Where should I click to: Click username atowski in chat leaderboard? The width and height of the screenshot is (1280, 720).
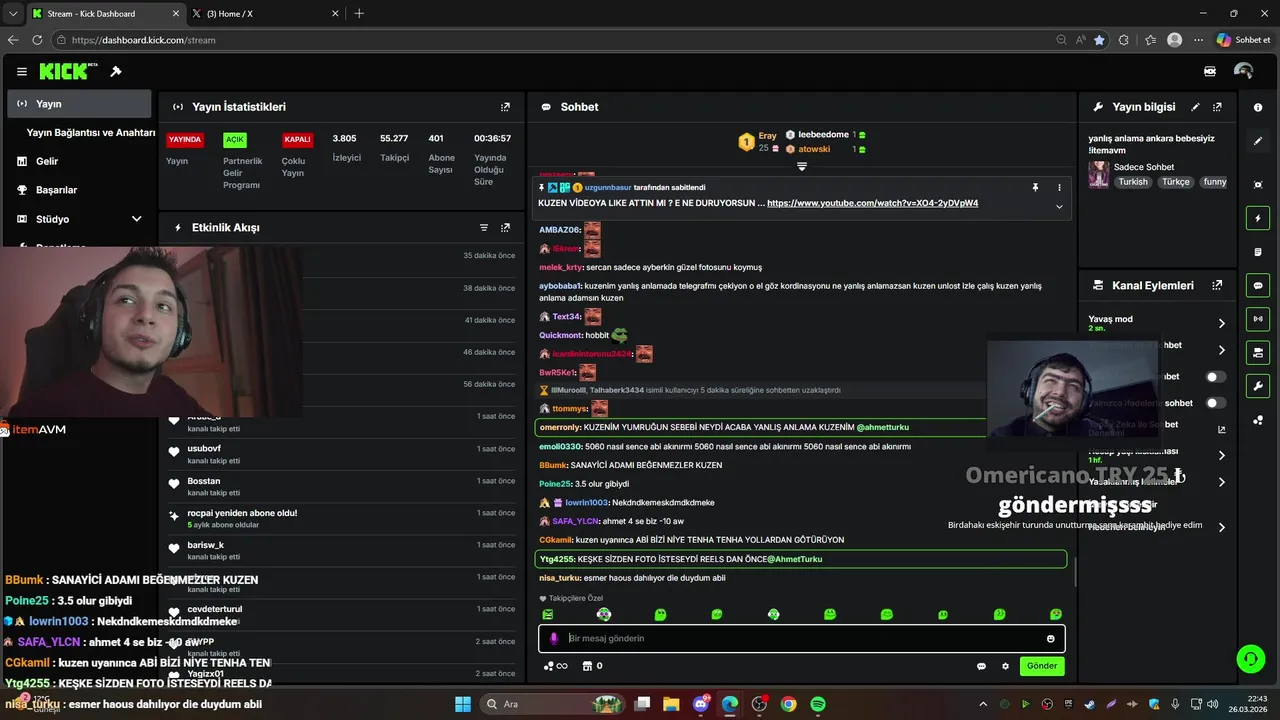click(814, 149)
